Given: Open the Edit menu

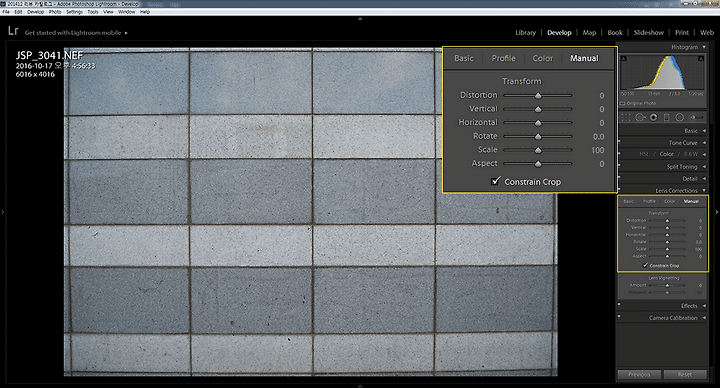Looking at the screenshot, I should click(x=18, y=12).
